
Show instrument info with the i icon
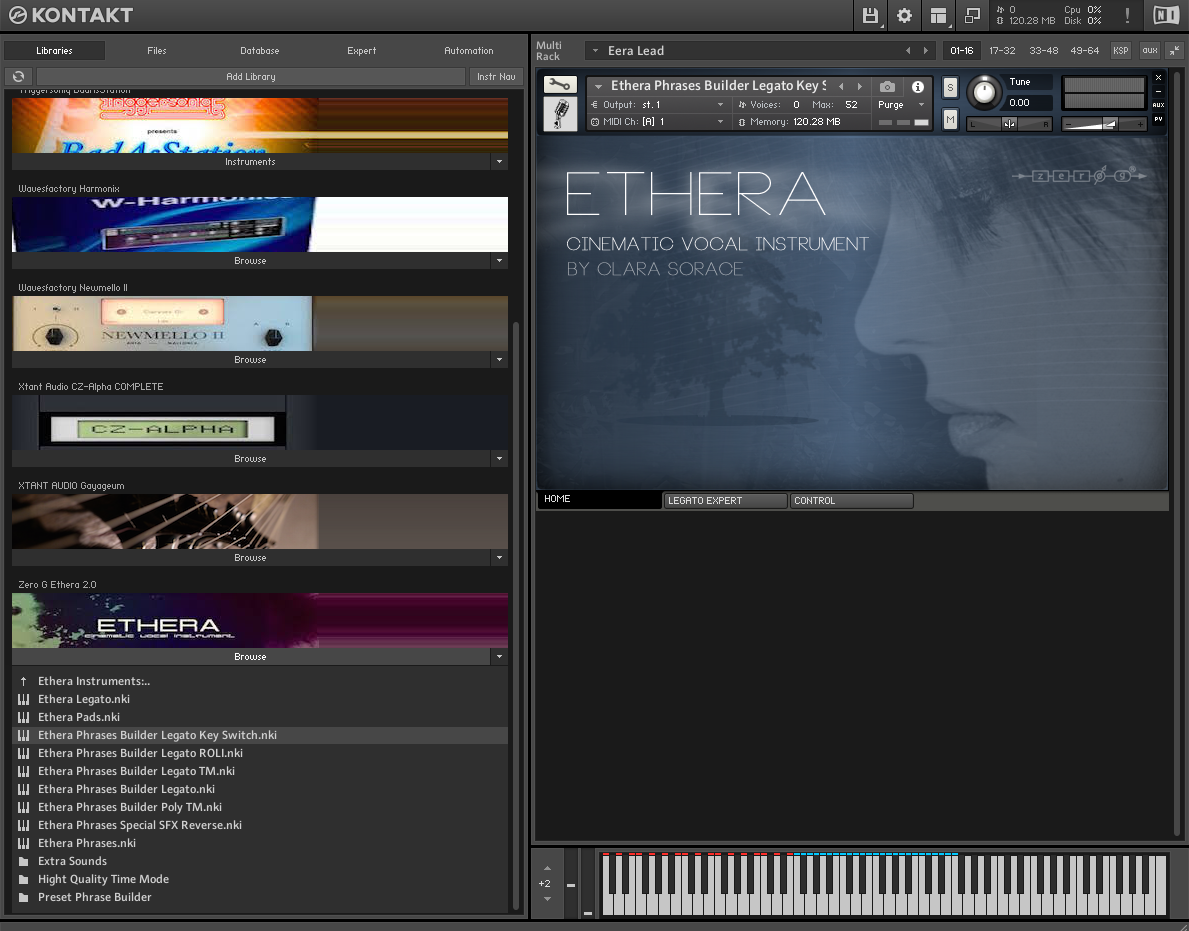(x=918, y=86)
